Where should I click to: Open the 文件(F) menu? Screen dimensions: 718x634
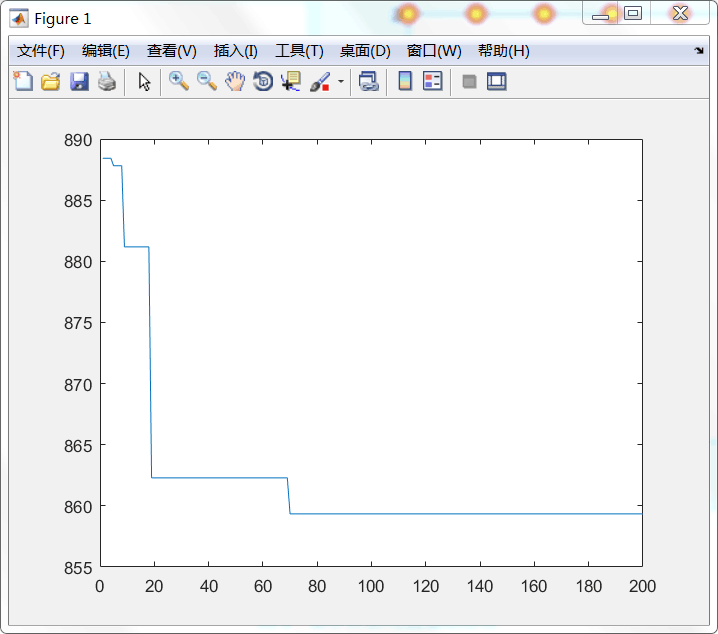[40, 51]
